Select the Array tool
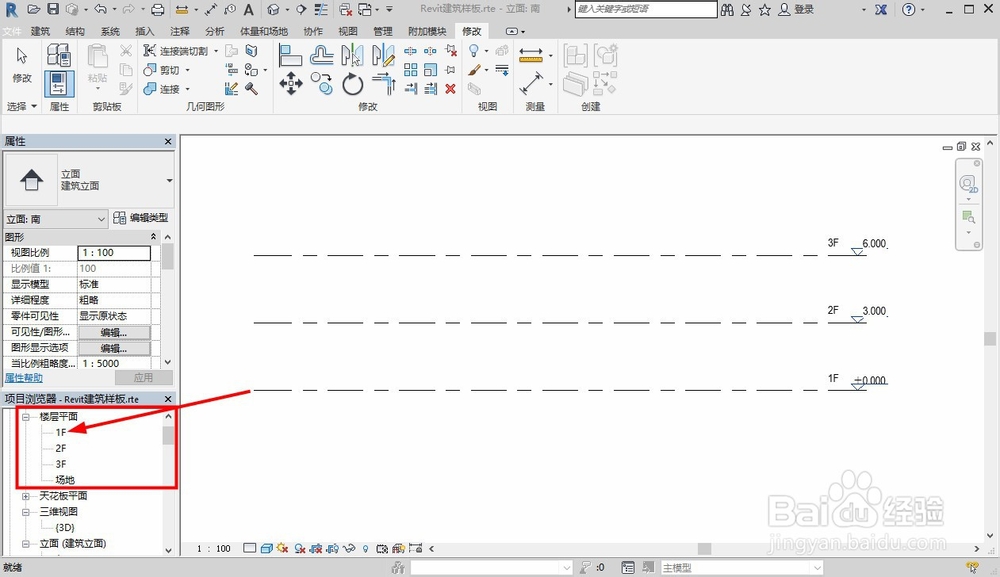The image size is (1000, 577). pyautogui.click(x=411, y=69)
